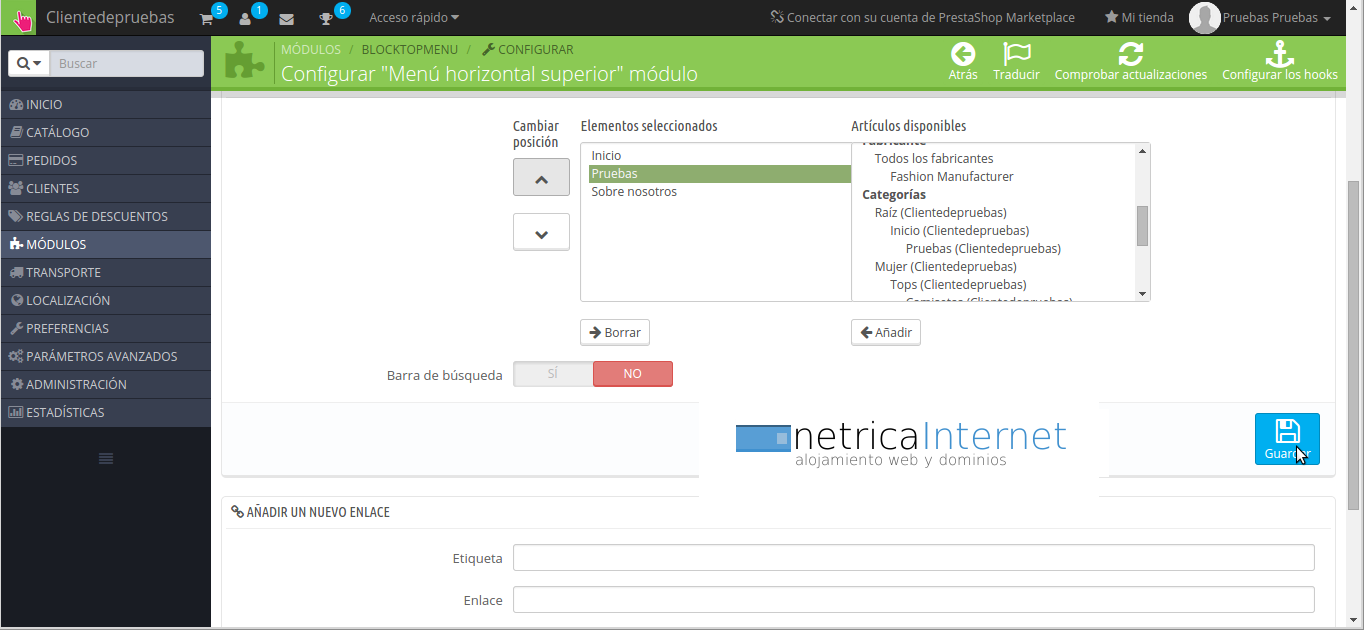The width and height of the screenshot is (1364, 630).
Task: Select Tops (Clientedepruebas) category
Action: (x=958, y=285)
